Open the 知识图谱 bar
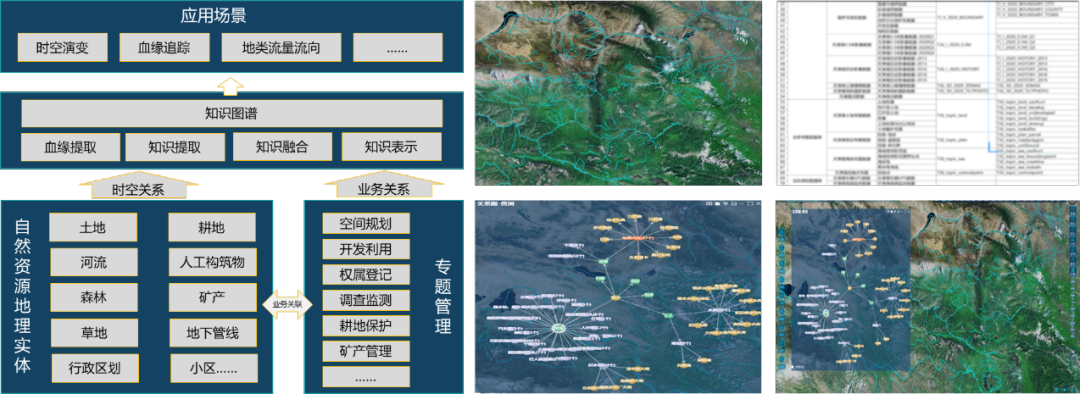 [231, 114]
